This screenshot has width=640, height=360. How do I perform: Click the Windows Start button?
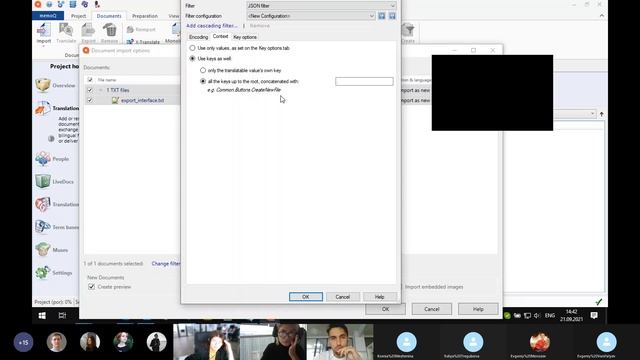pos(42,316)
